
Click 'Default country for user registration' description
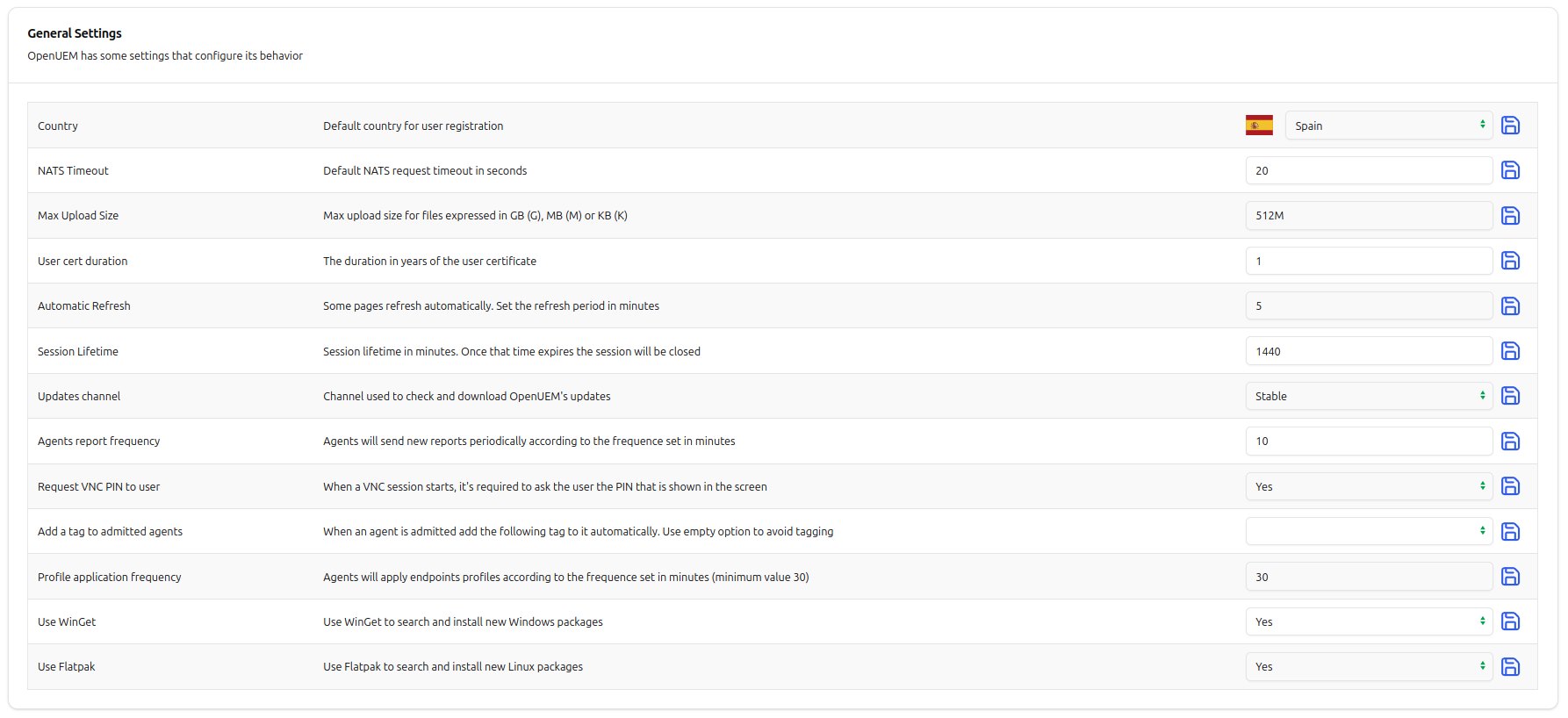click(x=414, y=126)
